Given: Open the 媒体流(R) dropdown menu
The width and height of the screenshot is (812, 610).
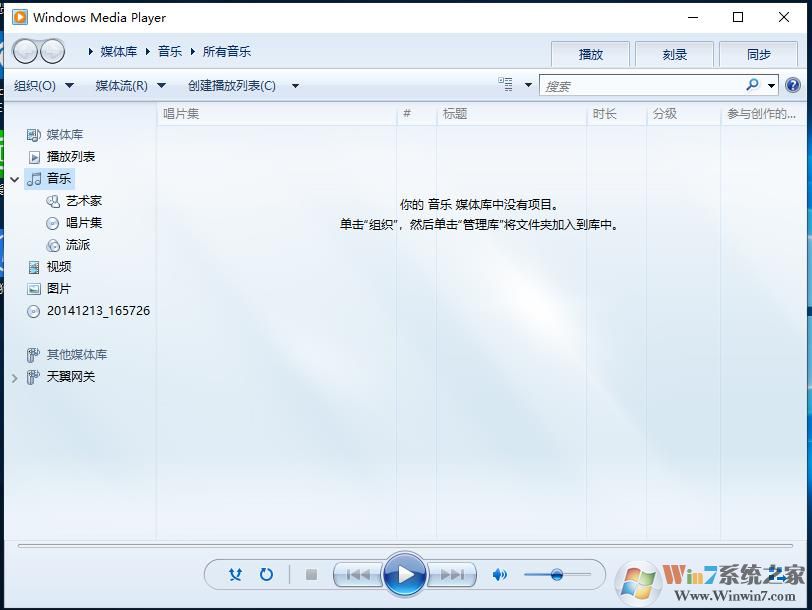Looking at the screenshot, I should pos(131,86).
